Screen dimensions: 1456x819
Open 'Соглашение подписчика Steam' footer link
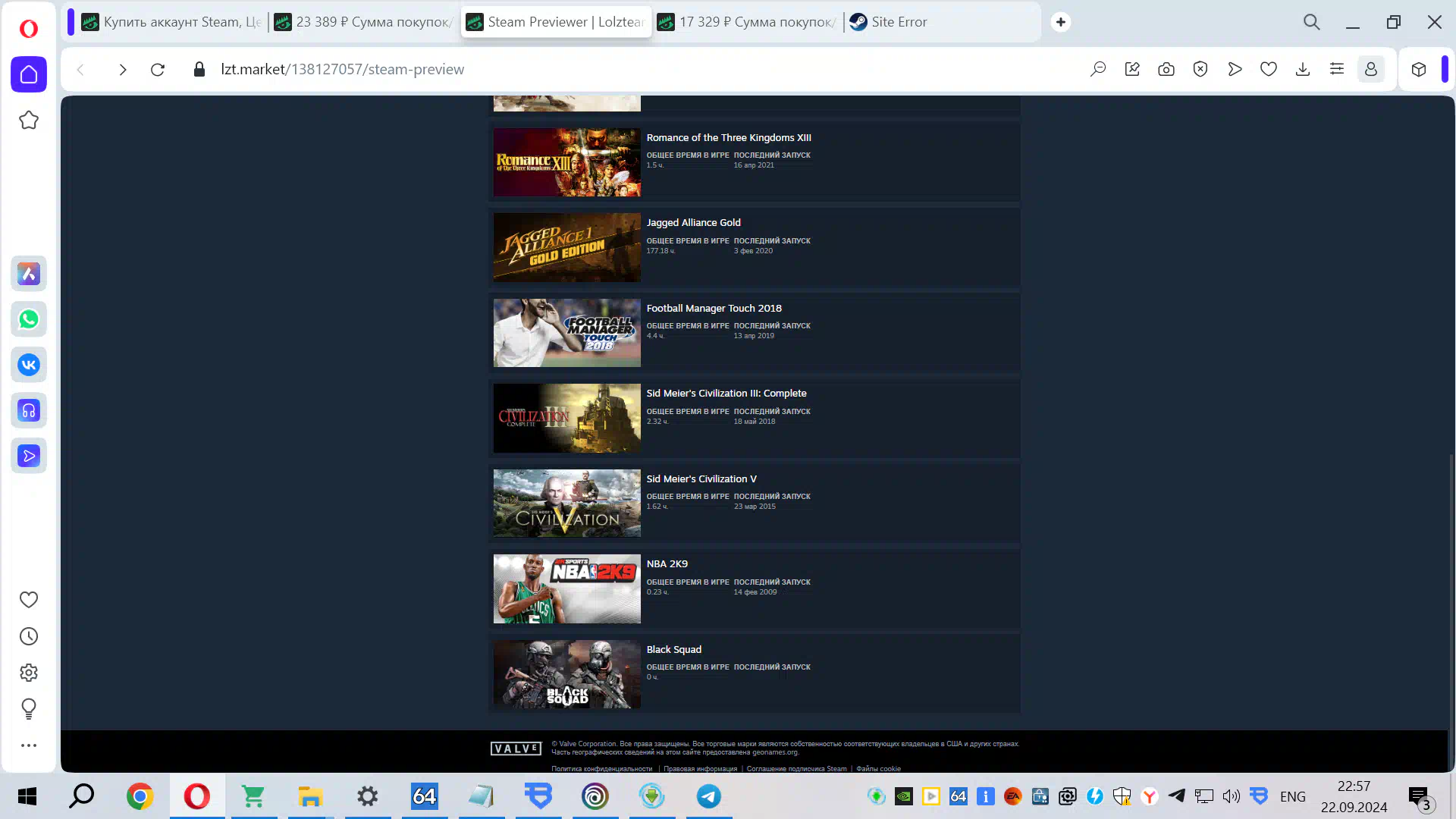[x=797, y=769]
